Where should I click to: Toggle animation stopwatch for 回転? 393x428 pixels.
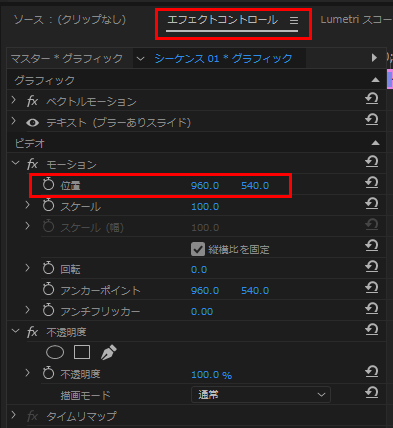click(48, 268)
